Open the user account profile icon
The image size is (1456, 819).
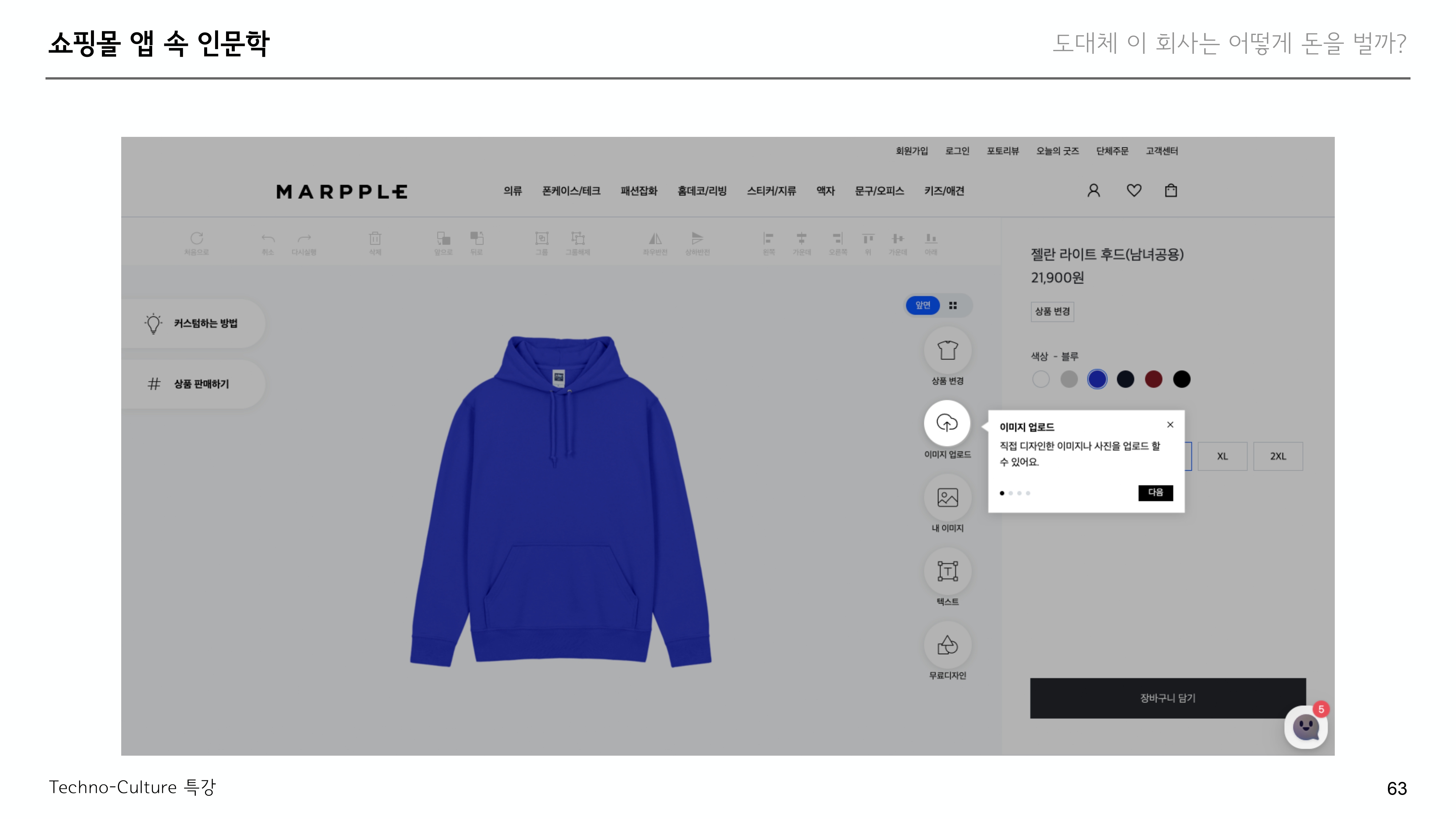(1093, 190)
